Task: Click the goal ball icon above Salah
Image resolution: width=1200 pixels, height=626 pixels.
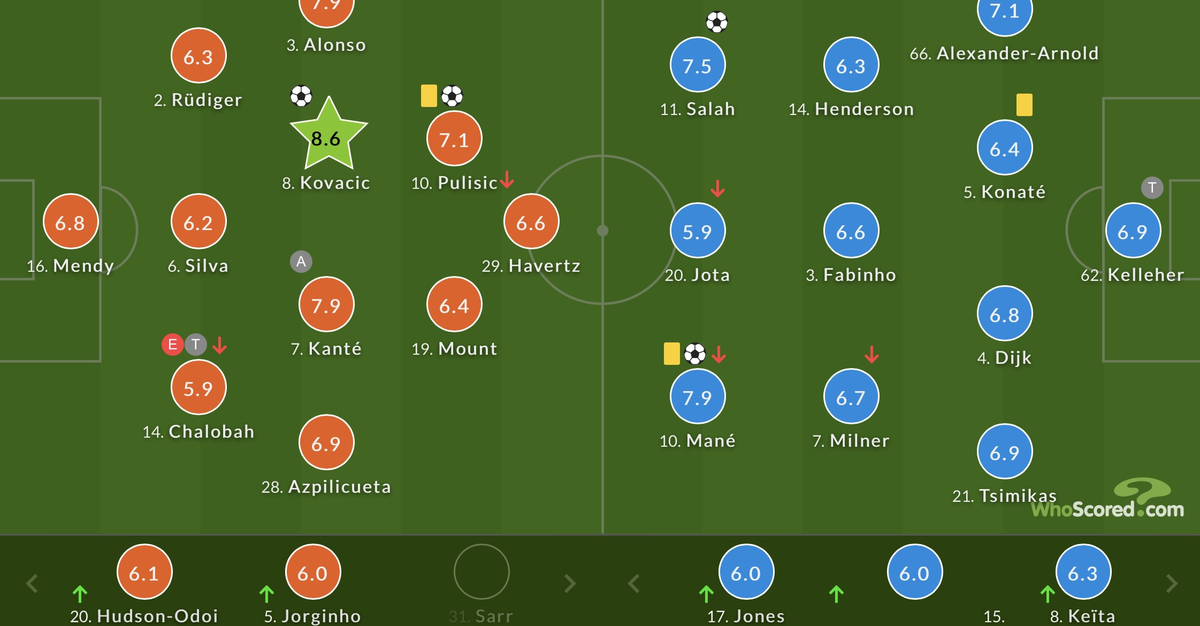Action: [716, 22]
